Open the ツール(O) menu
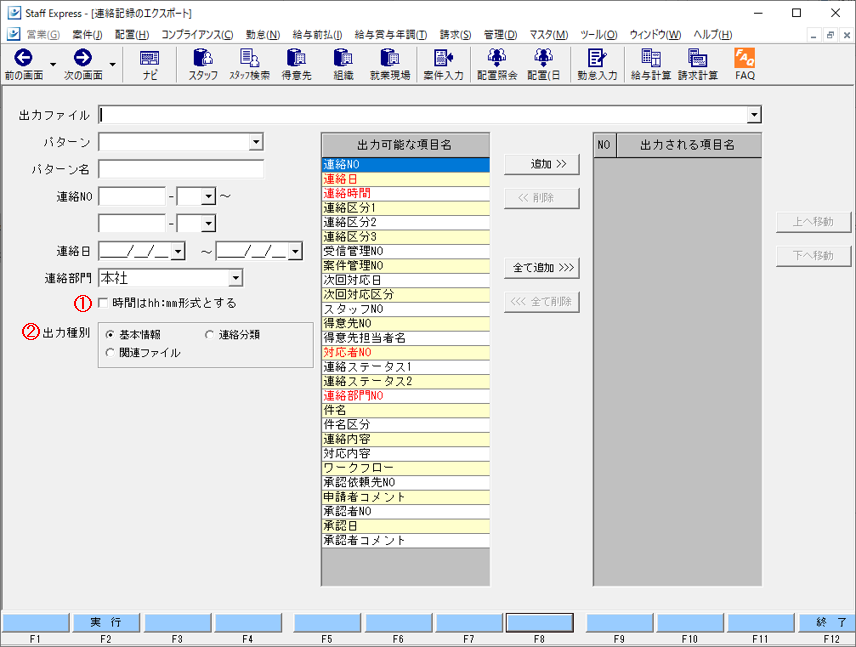The width and height of the screenshot is (856, 647). pyautogui.click(x=598, y=34)
